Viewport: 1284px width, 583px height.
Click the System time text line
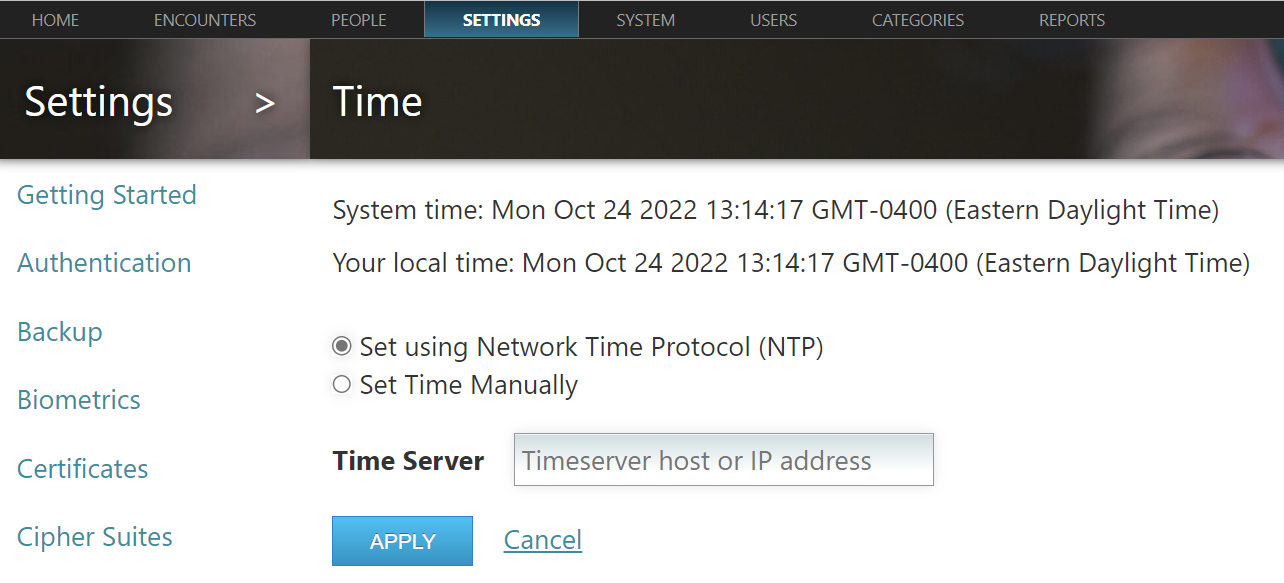(776, 211)
